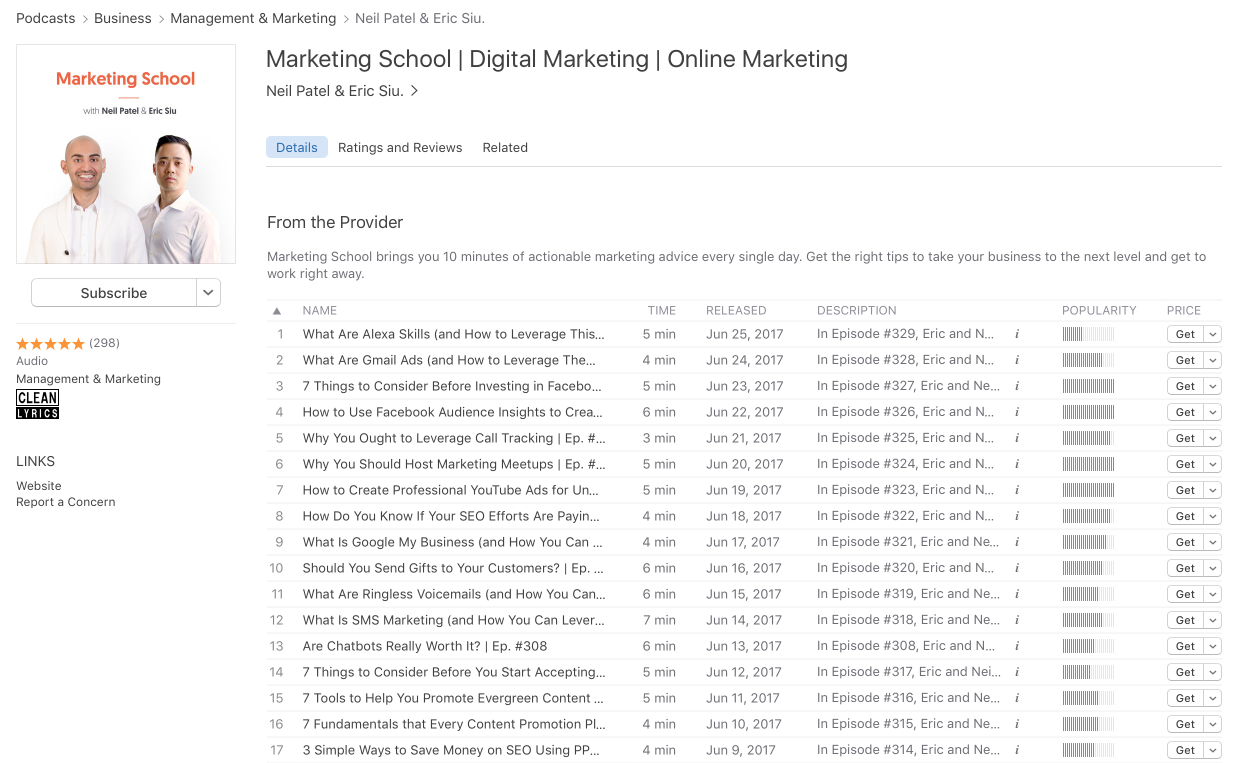Expand Get options for the Alexa Skills episode
This screenshot has width=1237, height=763.
tap(1213, 334)
